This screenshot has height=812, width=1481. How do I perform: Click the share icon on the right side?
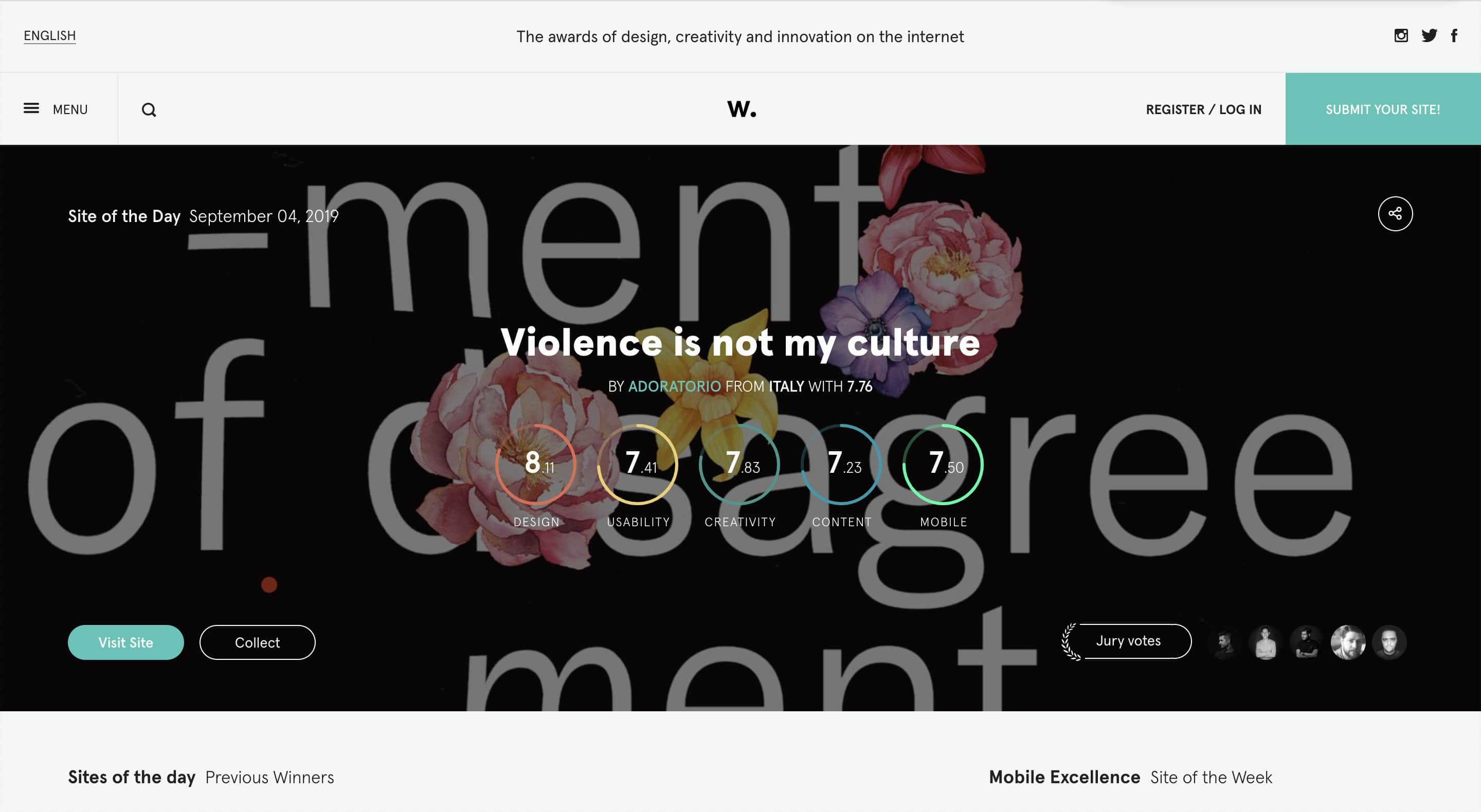pos(1395,213)
